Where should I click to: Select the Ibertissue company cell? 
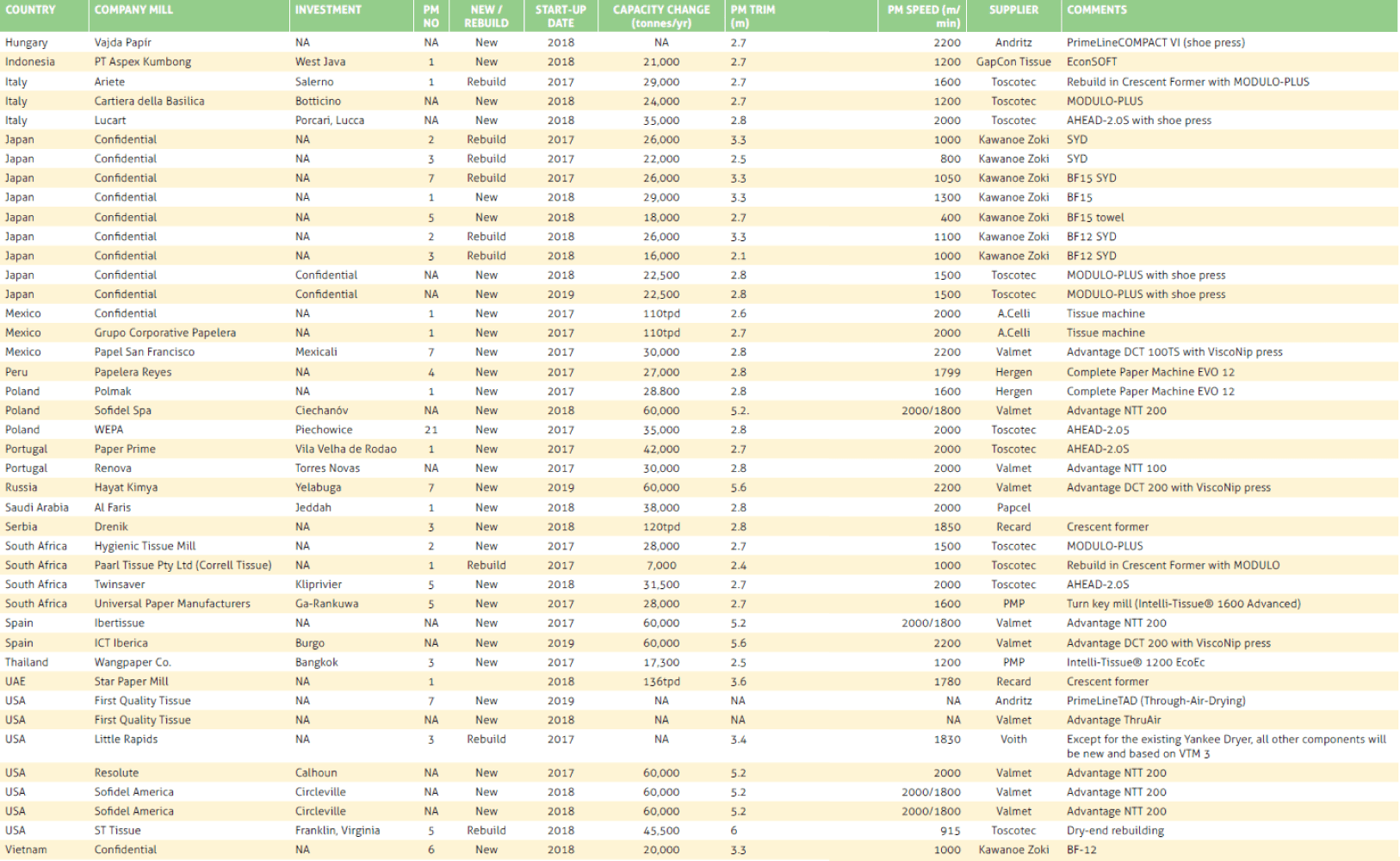(x=120, y=623)
